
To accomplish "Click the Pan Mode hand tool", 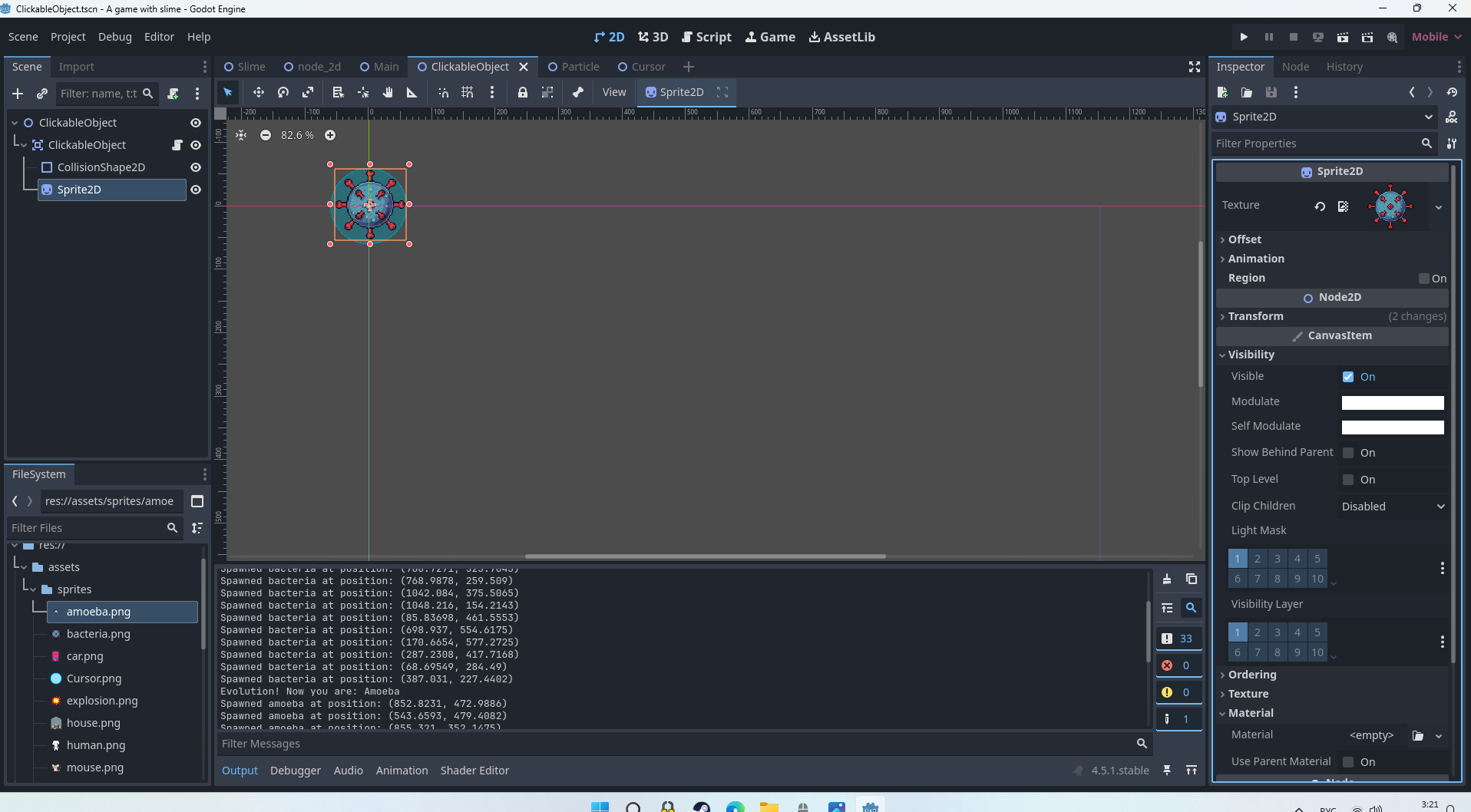I will (388, 92).
